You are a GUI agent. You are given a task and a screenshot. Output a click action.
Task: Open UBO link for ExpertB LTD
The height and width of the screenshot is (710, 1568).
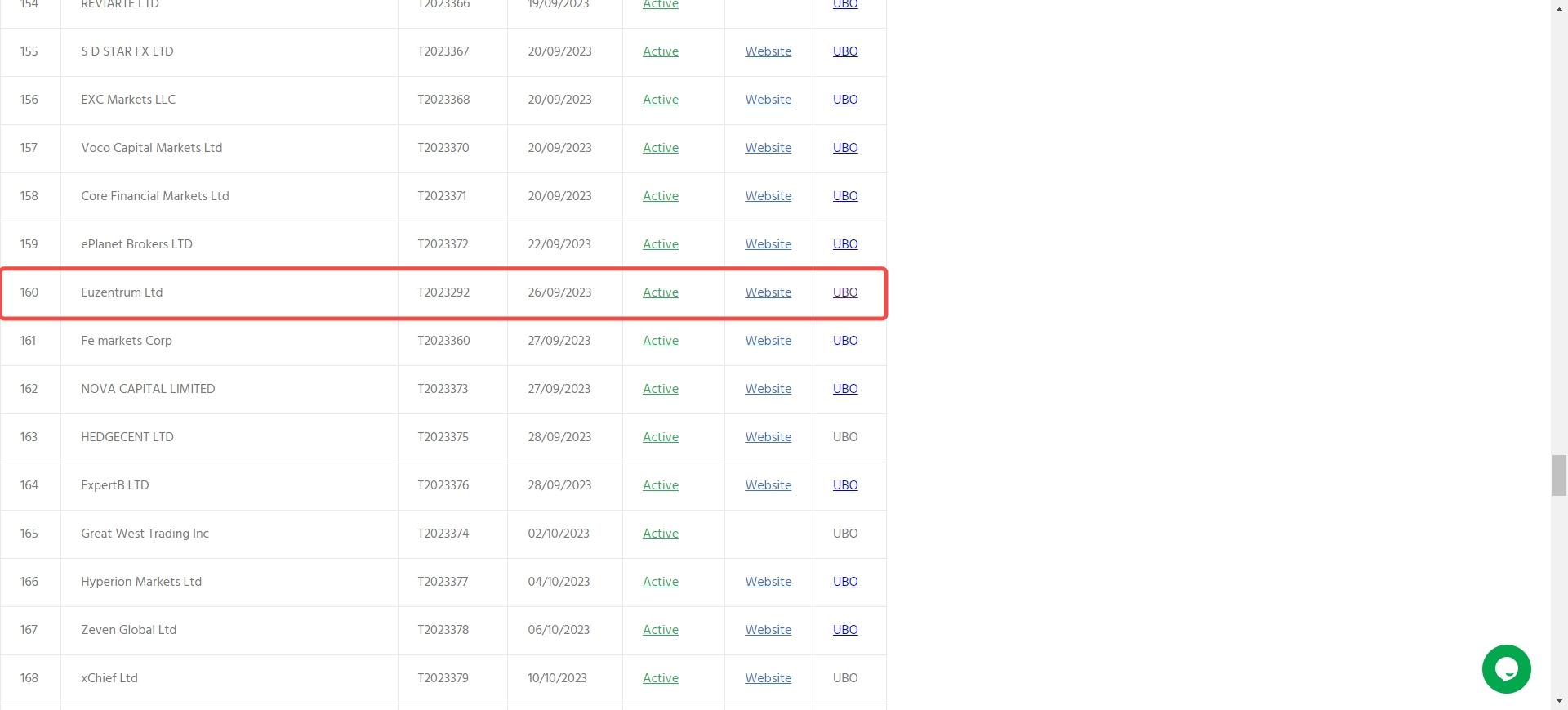coord(845,485)
